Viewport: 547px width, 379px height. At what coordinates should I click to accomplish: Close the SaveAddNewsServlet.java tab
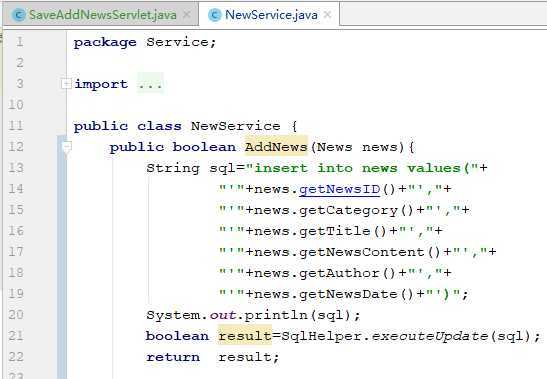click(x=187, y=14)
